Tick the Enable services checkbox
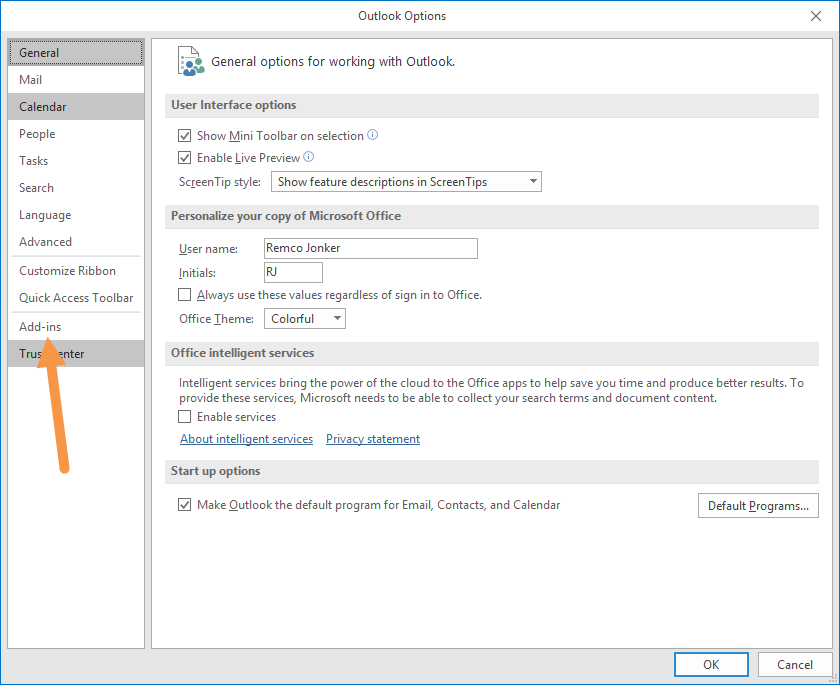This screenshot has height=685, width=840. (184, 417)
